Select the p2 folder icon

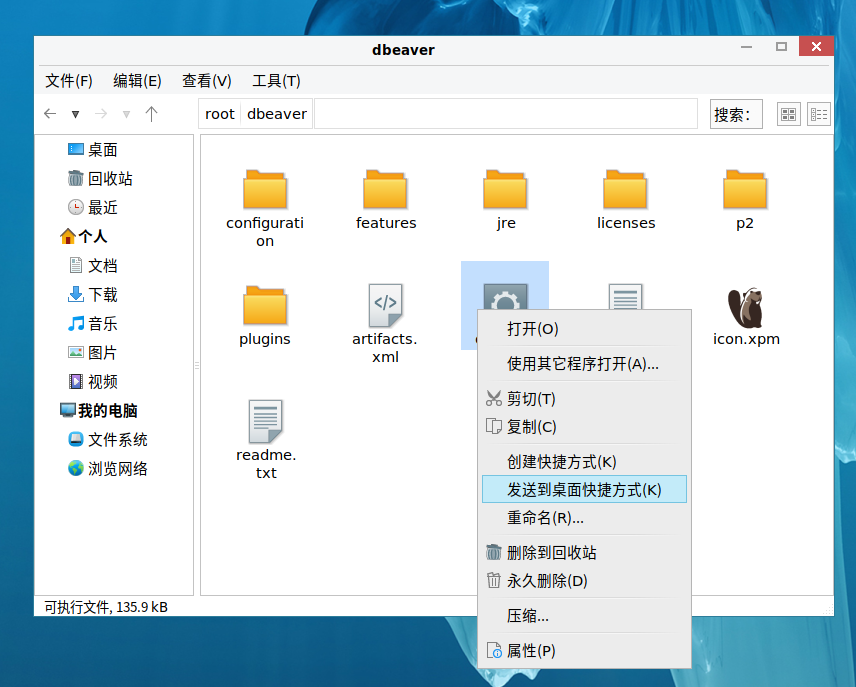745,189
